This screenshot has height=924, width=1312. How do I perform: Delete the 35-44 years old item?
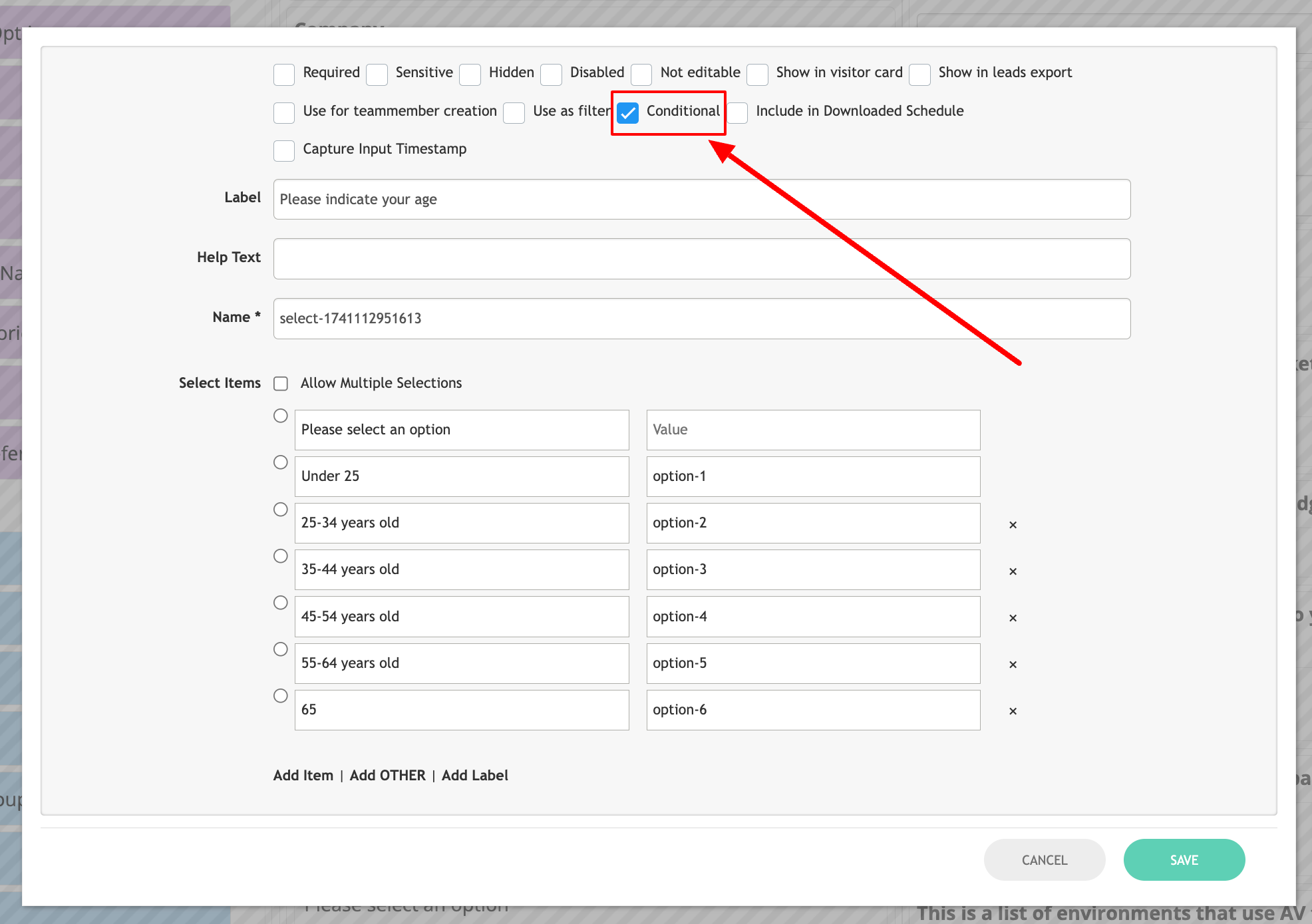coord(1013,571)
